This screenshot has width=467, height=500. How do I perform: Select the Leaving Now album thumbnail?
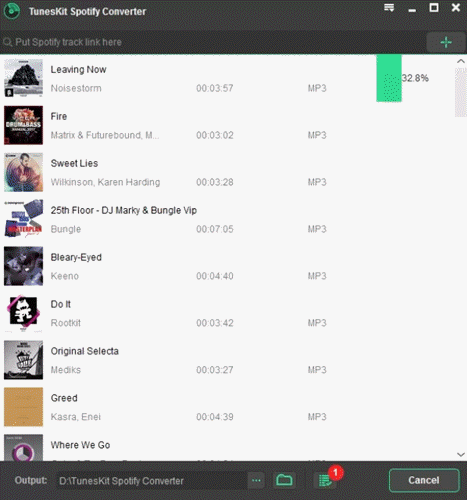point(23,78)
